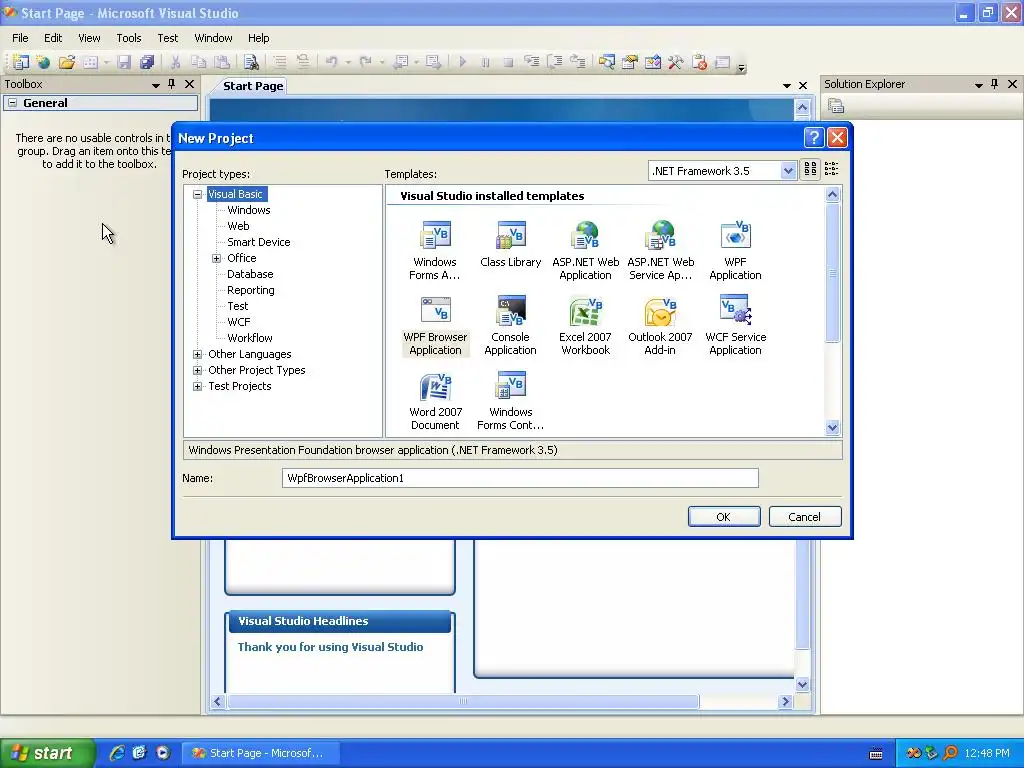Select WCF Service Application template
Screen dimensions: 1024x768
(x=735, y=326)
